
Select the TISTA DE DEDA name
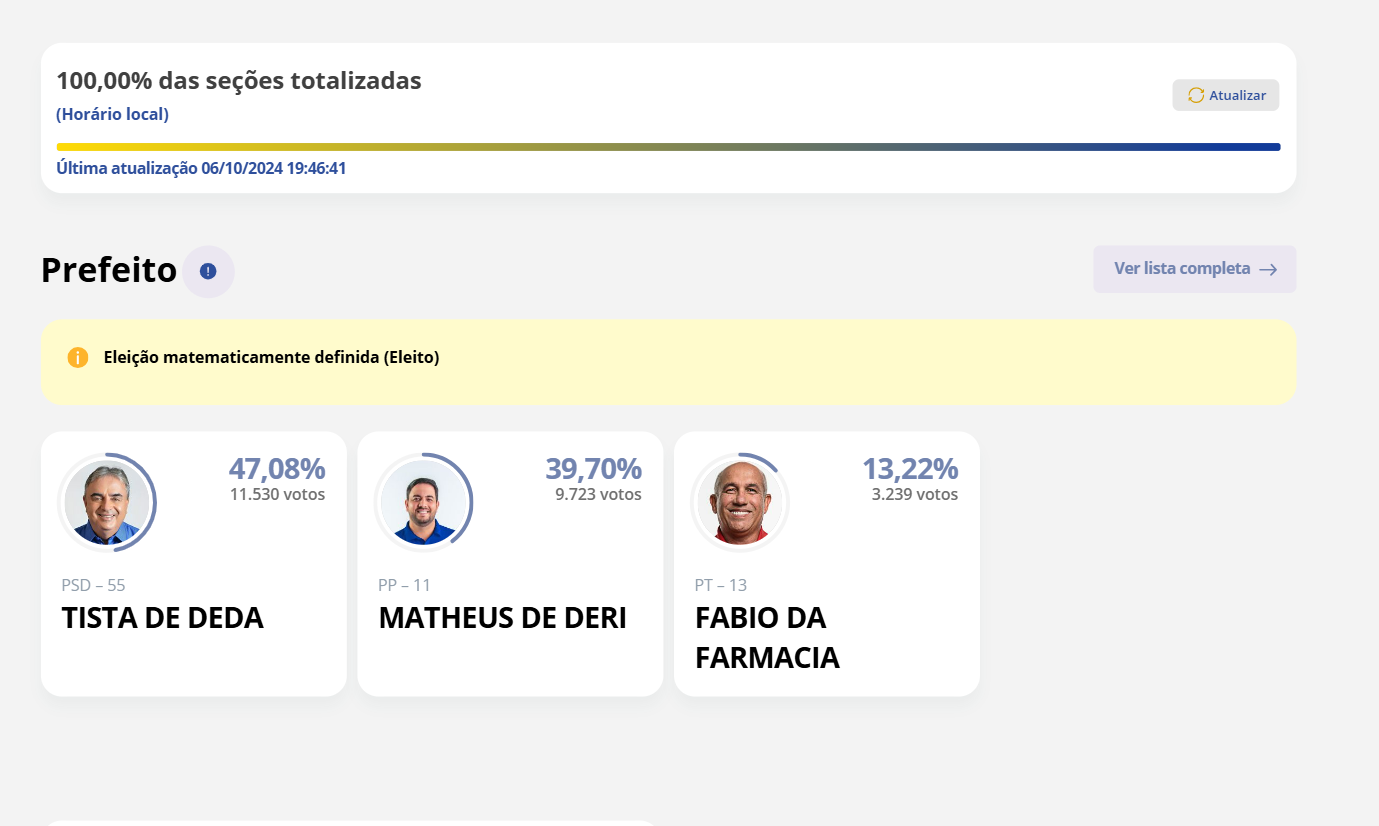click(163, 618)
